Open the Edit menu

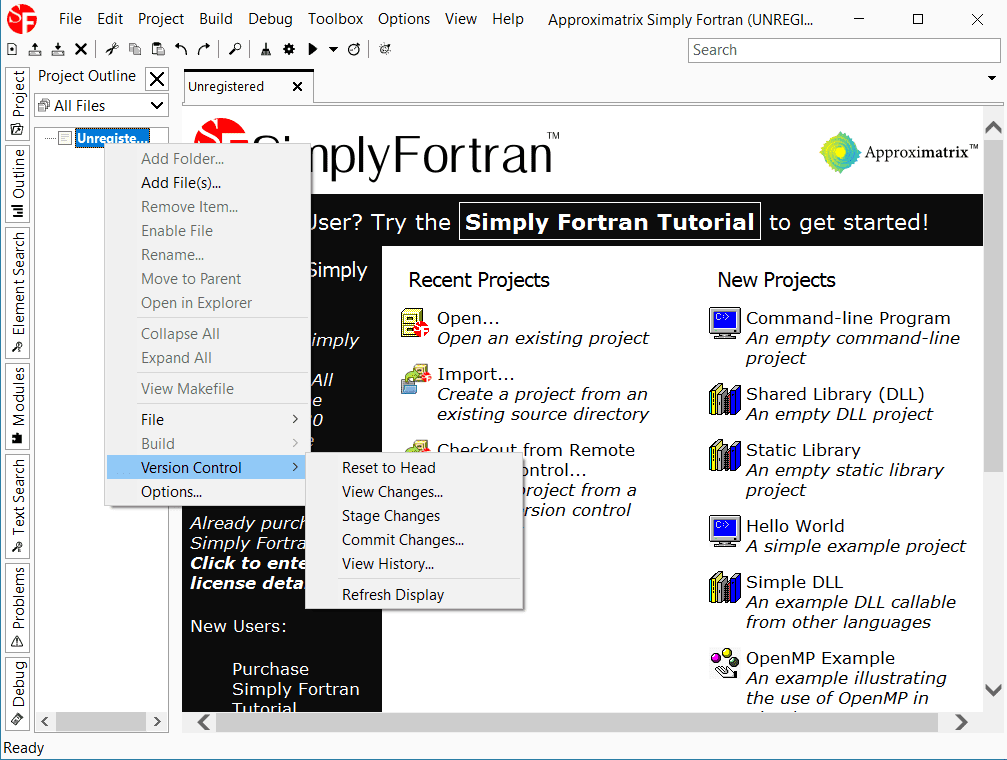(x=110, y=19)
